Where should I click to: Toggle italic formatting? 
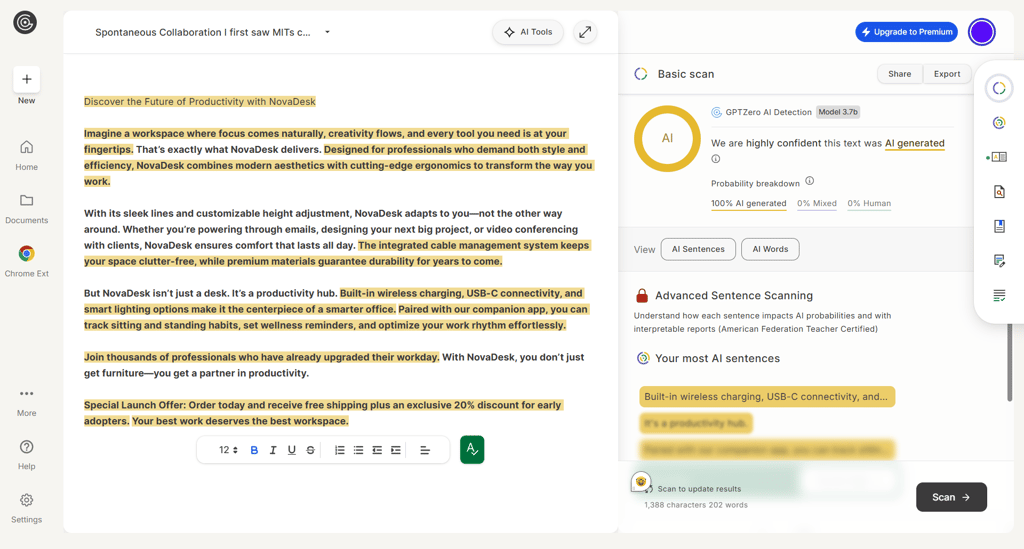[273, 450]
